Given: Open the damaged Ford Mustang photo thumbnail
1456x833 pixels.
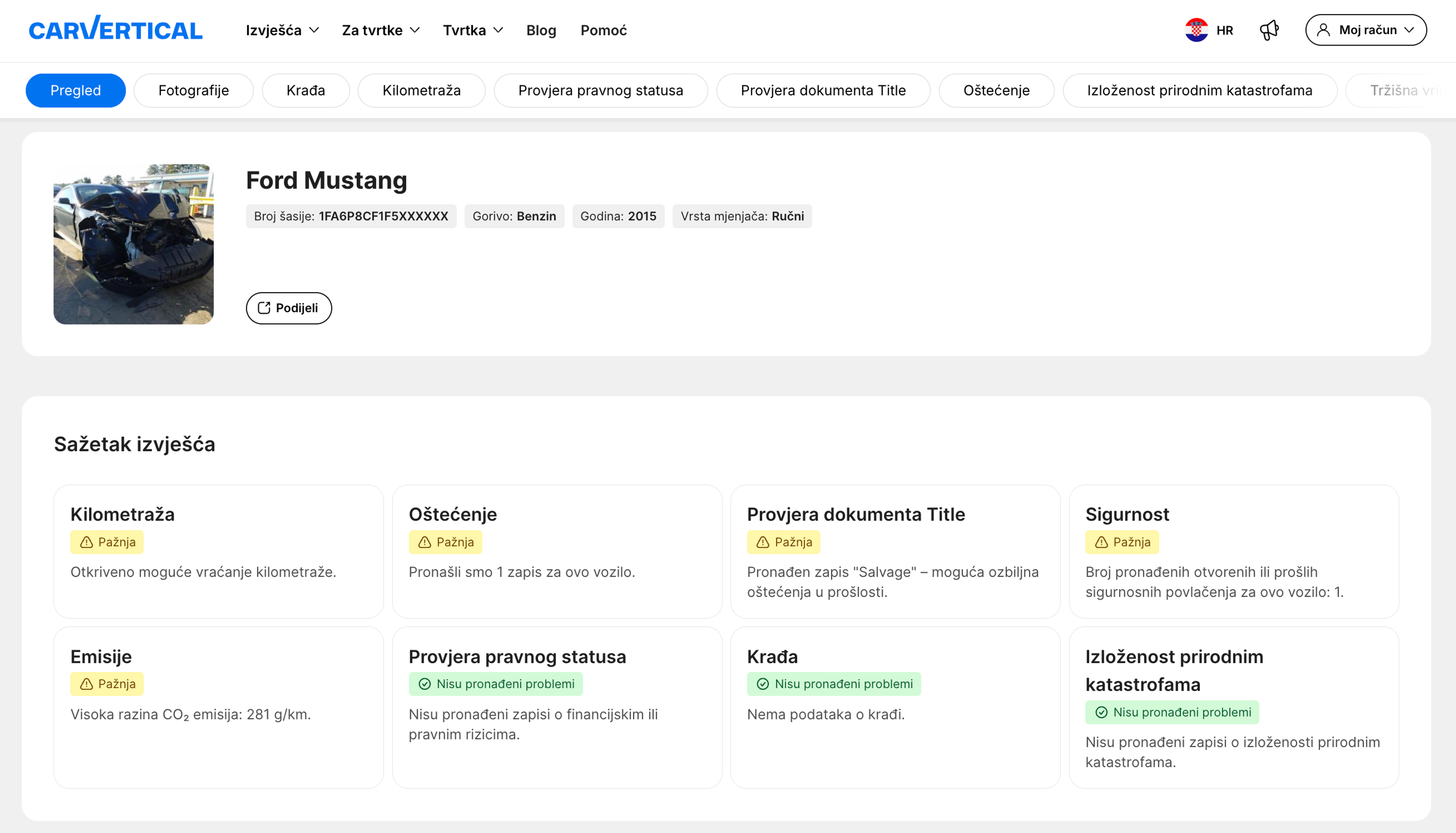Looking at the screenshot, I should (x=133, y=244).
